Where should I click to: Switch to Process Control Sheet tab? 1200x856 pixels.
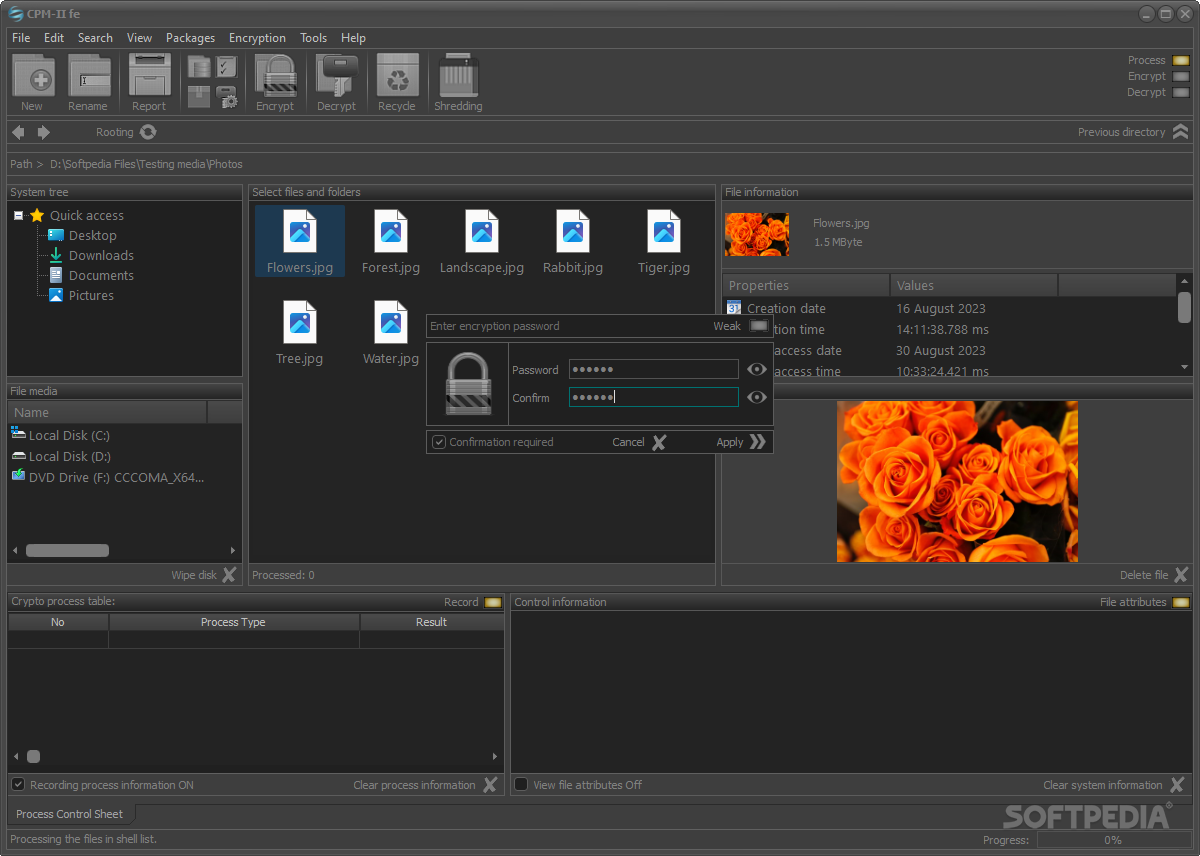70,814
